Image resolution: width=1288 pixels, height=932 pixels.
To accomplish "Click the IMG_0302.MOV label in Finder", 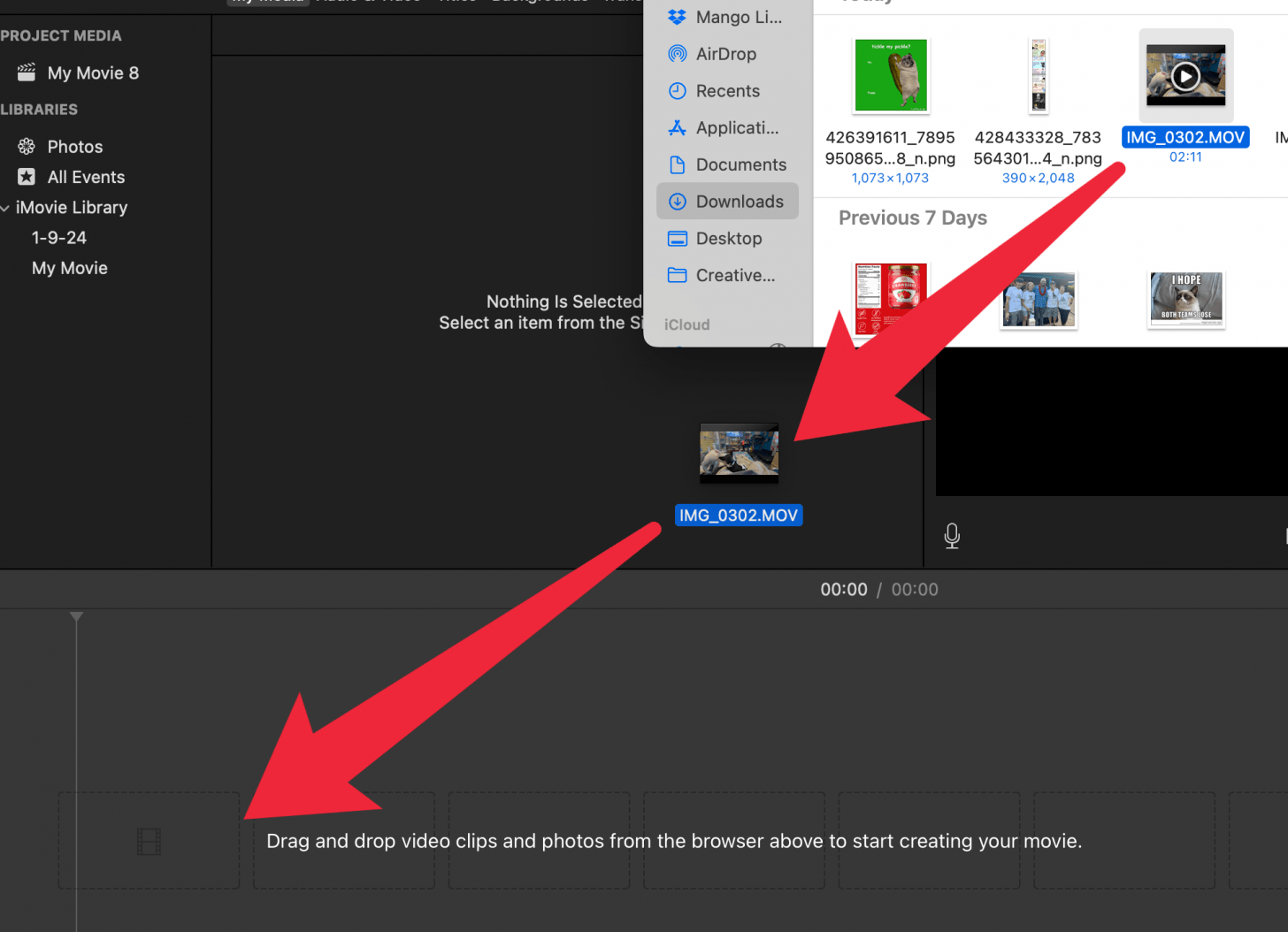I will click(x=1185, y=138).
